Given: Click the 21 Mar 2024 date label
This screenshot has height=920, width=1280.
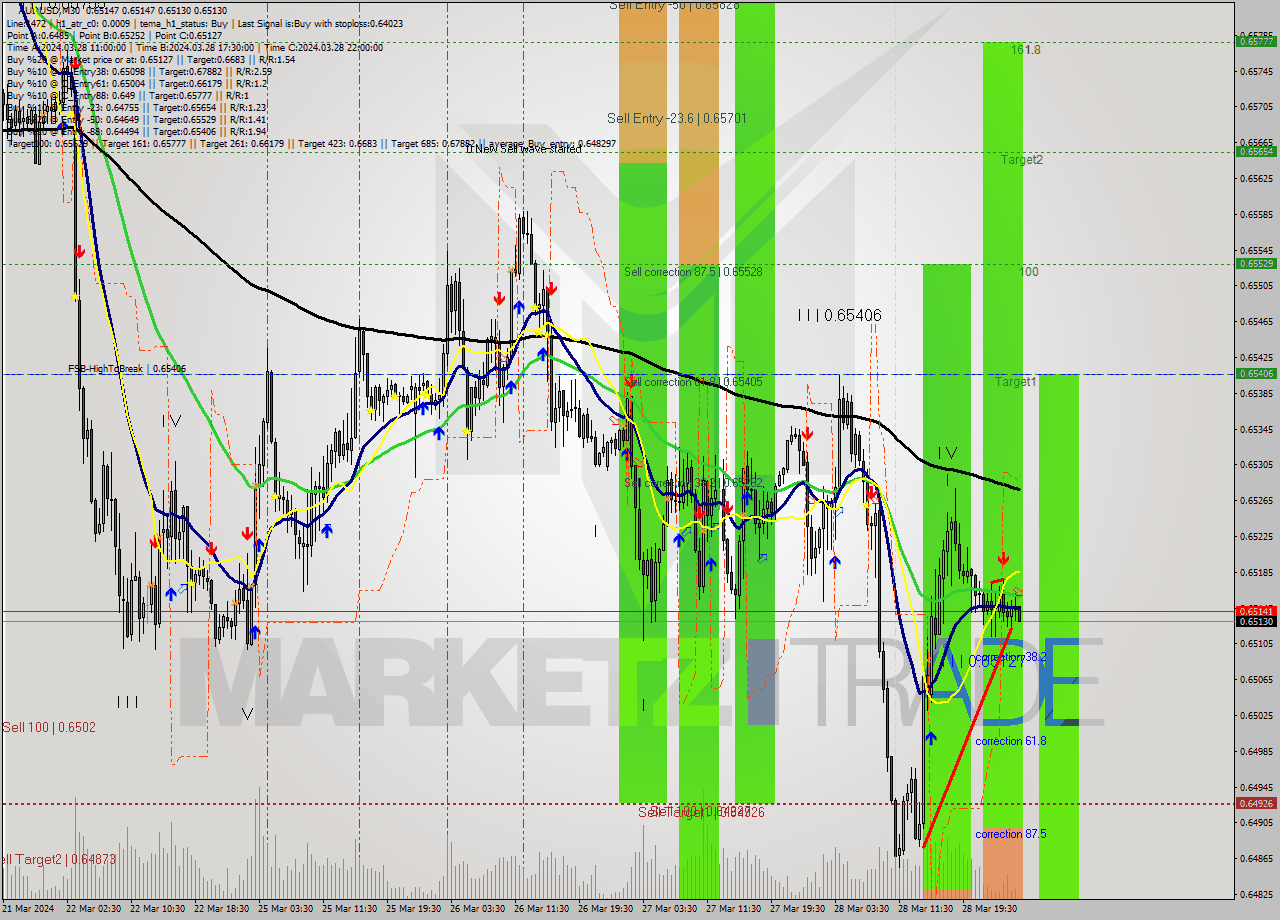Looking at the screenshot, I should [x=29, y=908].
